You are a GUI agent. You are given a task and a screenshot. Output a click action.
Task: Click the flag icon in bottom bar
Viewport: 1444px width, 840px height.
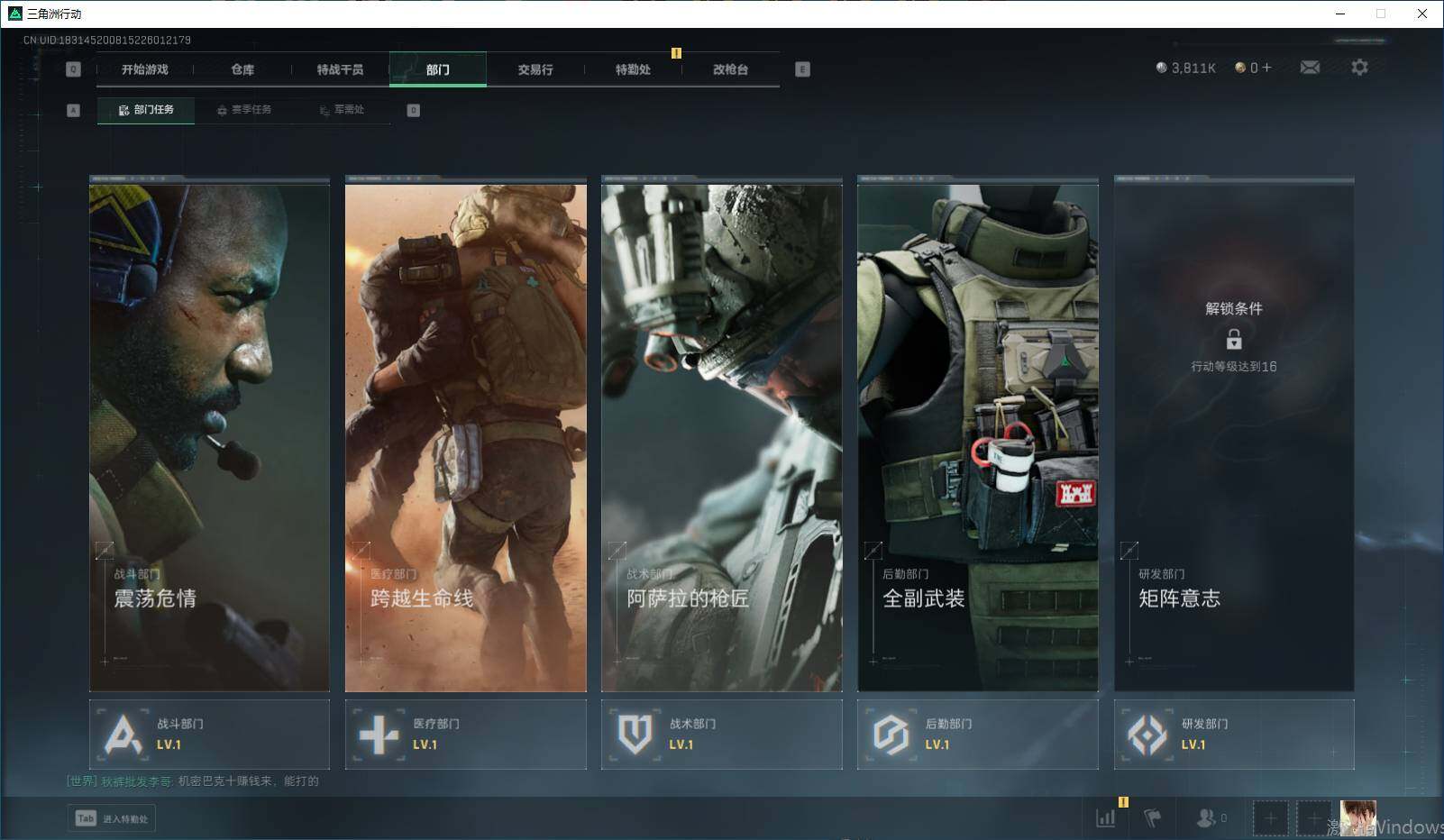click(1152, 817)
